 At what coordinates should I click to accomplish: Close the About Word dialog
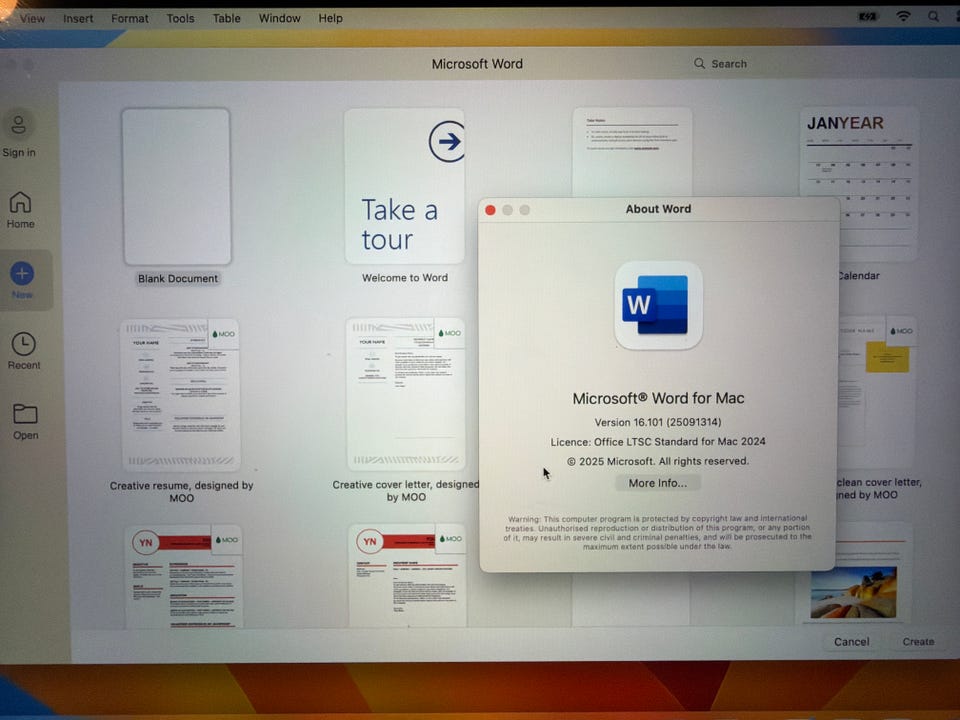coord(490,210)
